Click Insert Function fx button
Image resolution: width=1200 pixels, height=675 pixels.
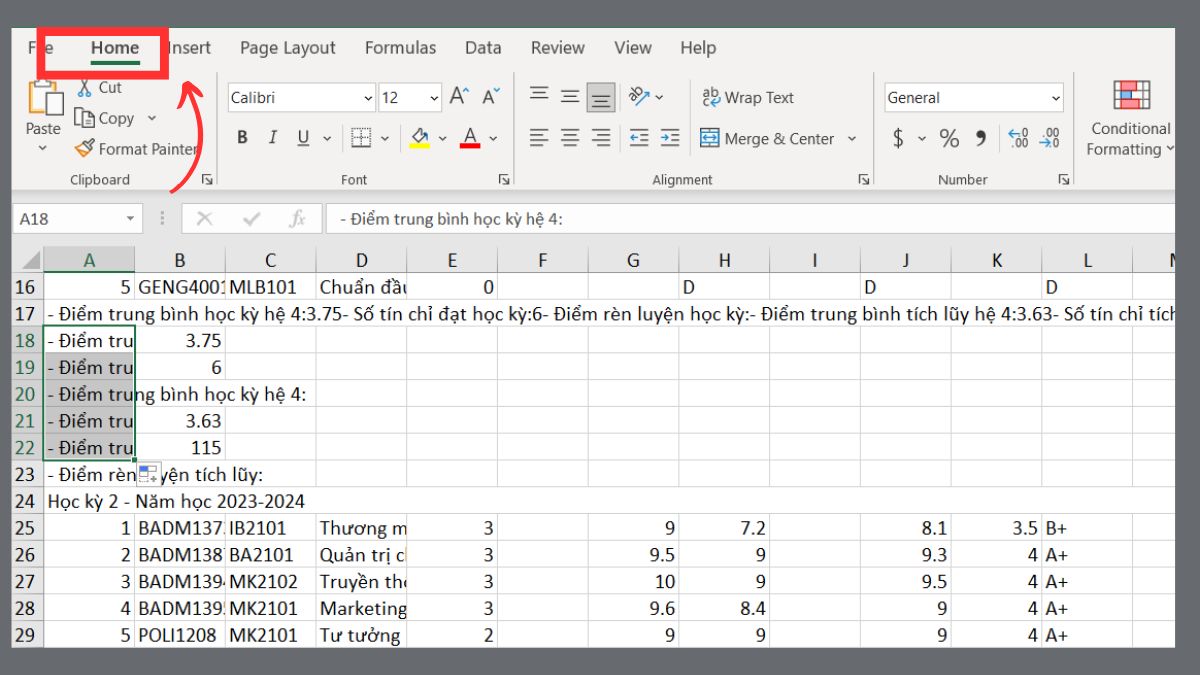click(x=297, y=218)
